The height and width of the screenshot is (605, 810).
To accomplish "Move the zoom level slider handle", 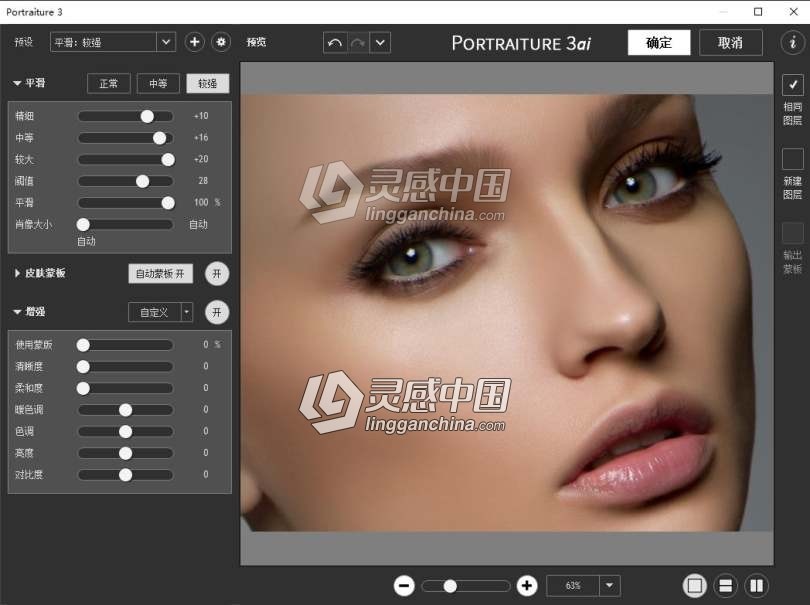I will click(450, 586).
